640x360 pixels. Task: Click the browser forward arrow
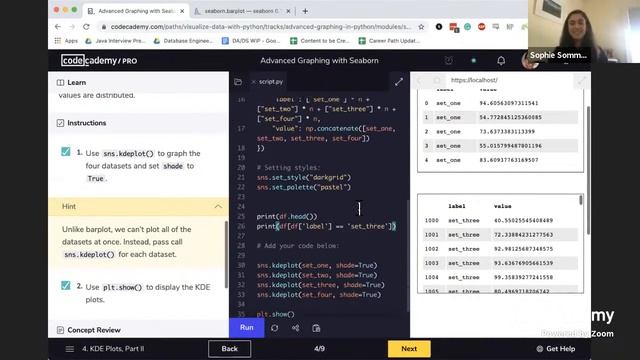pos(72,27)
